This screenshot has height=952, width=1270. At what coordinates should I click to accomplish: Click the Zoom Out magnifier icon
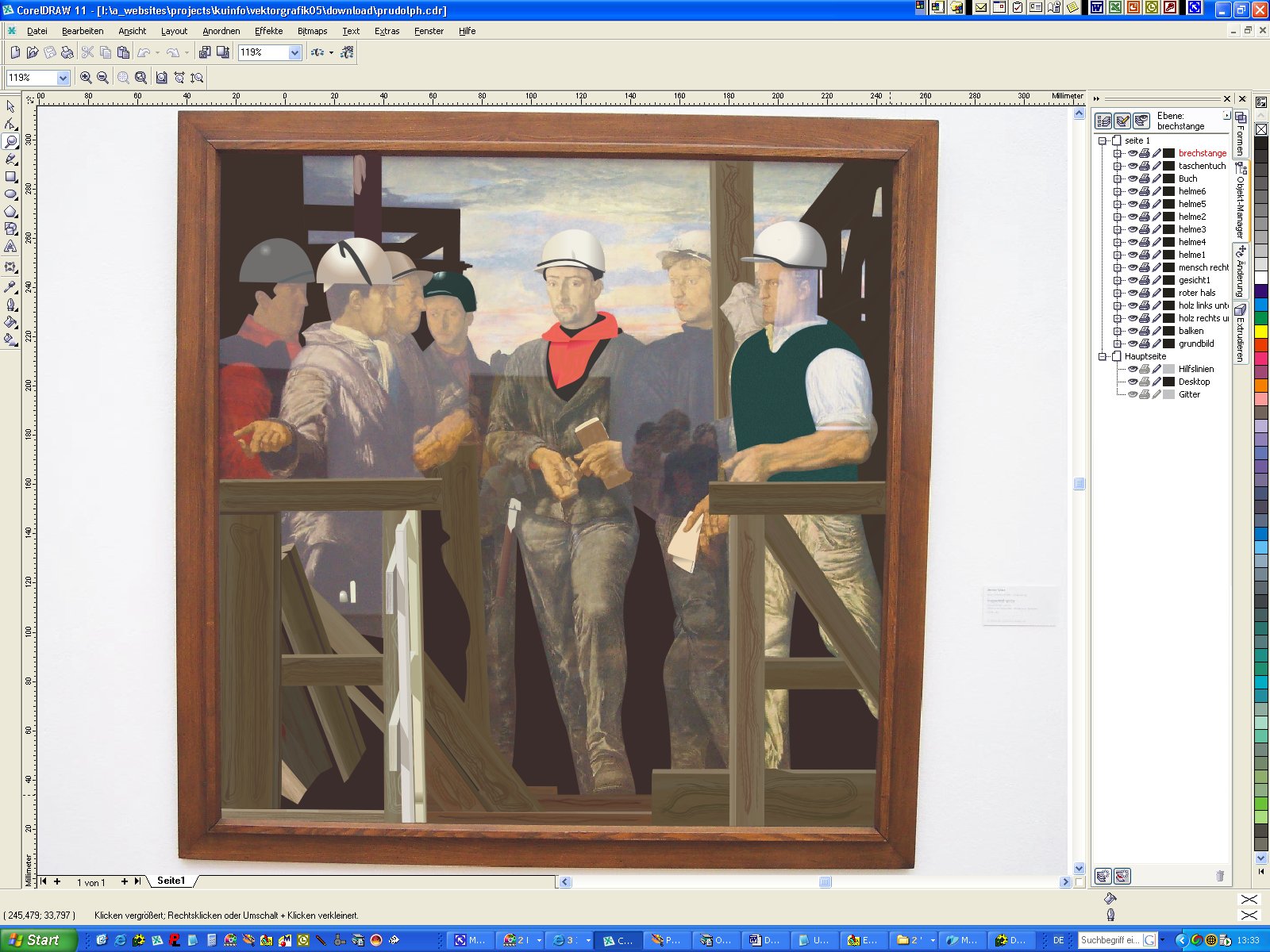pyautogui.click(x=102, y=78)
